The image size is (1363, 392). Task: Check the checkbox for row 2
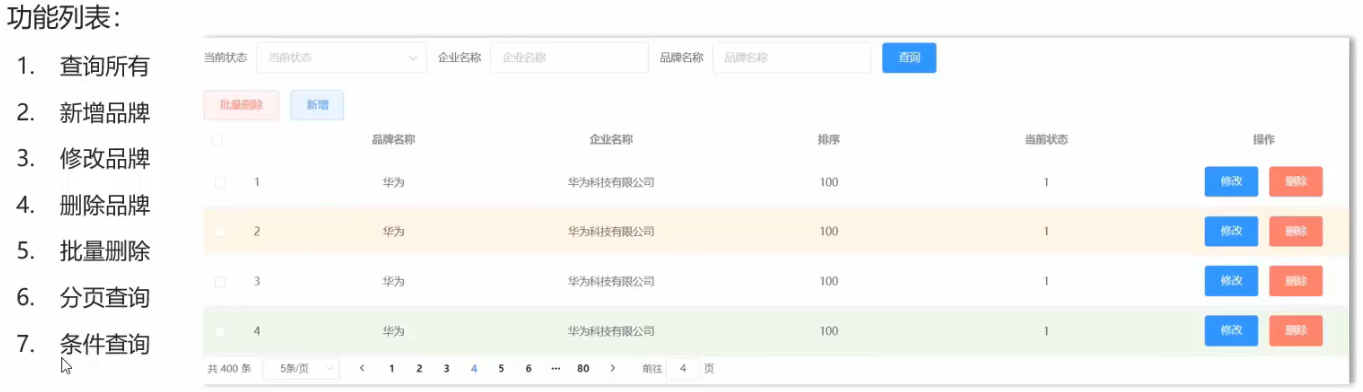[x=220, y=232]
